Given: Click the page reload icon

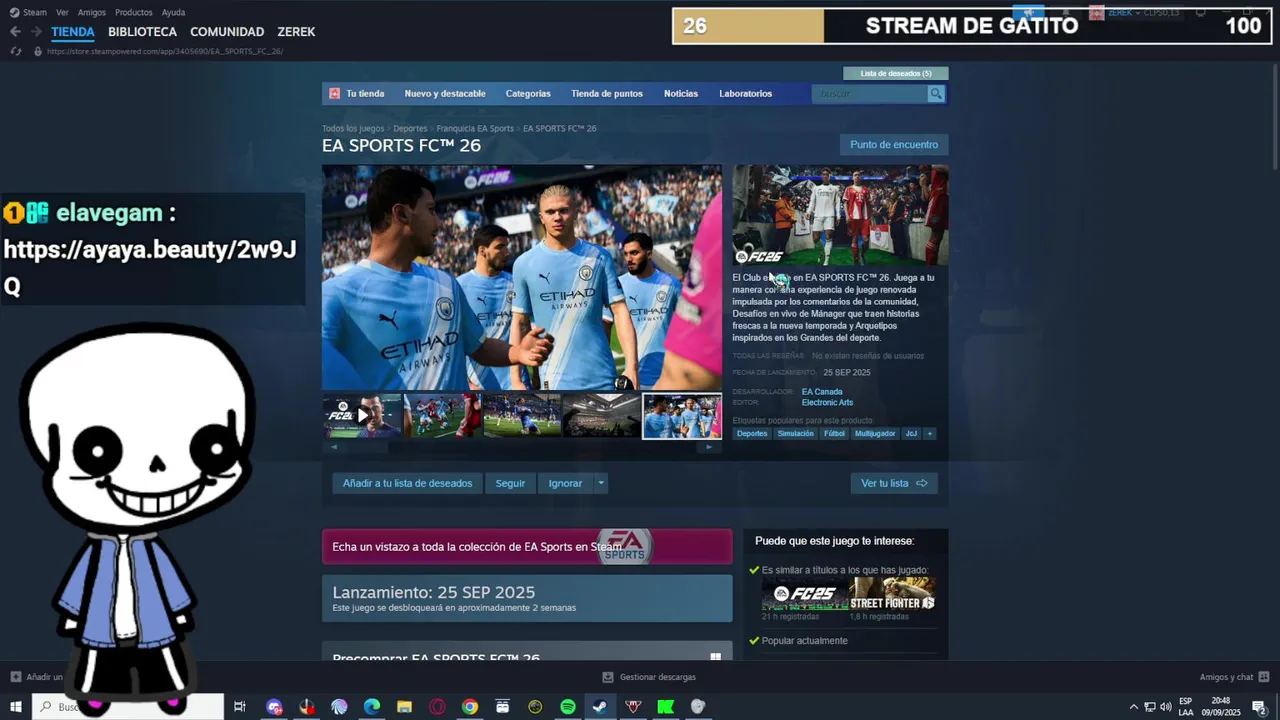Looking at the screenshot, I should [16, 51].
